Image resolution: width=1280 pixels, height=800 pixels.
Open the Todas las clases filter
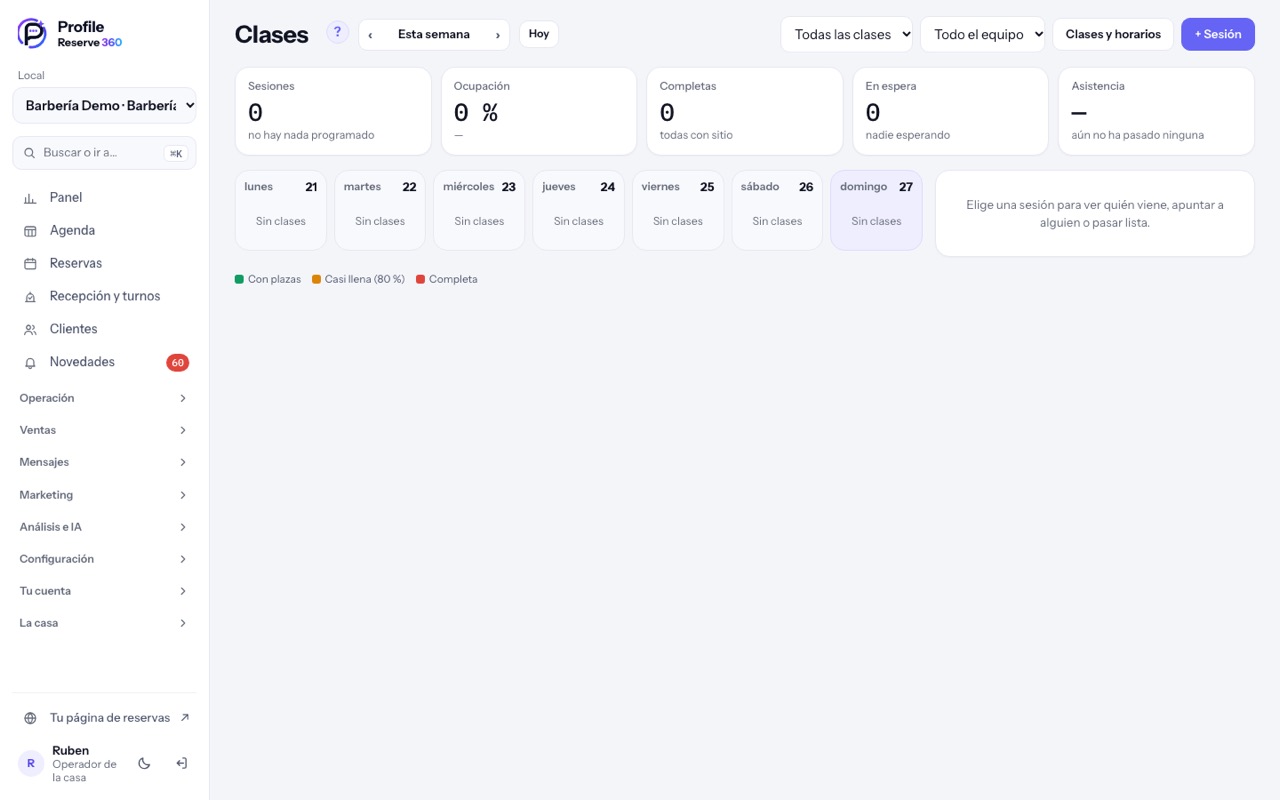[846, 34]
